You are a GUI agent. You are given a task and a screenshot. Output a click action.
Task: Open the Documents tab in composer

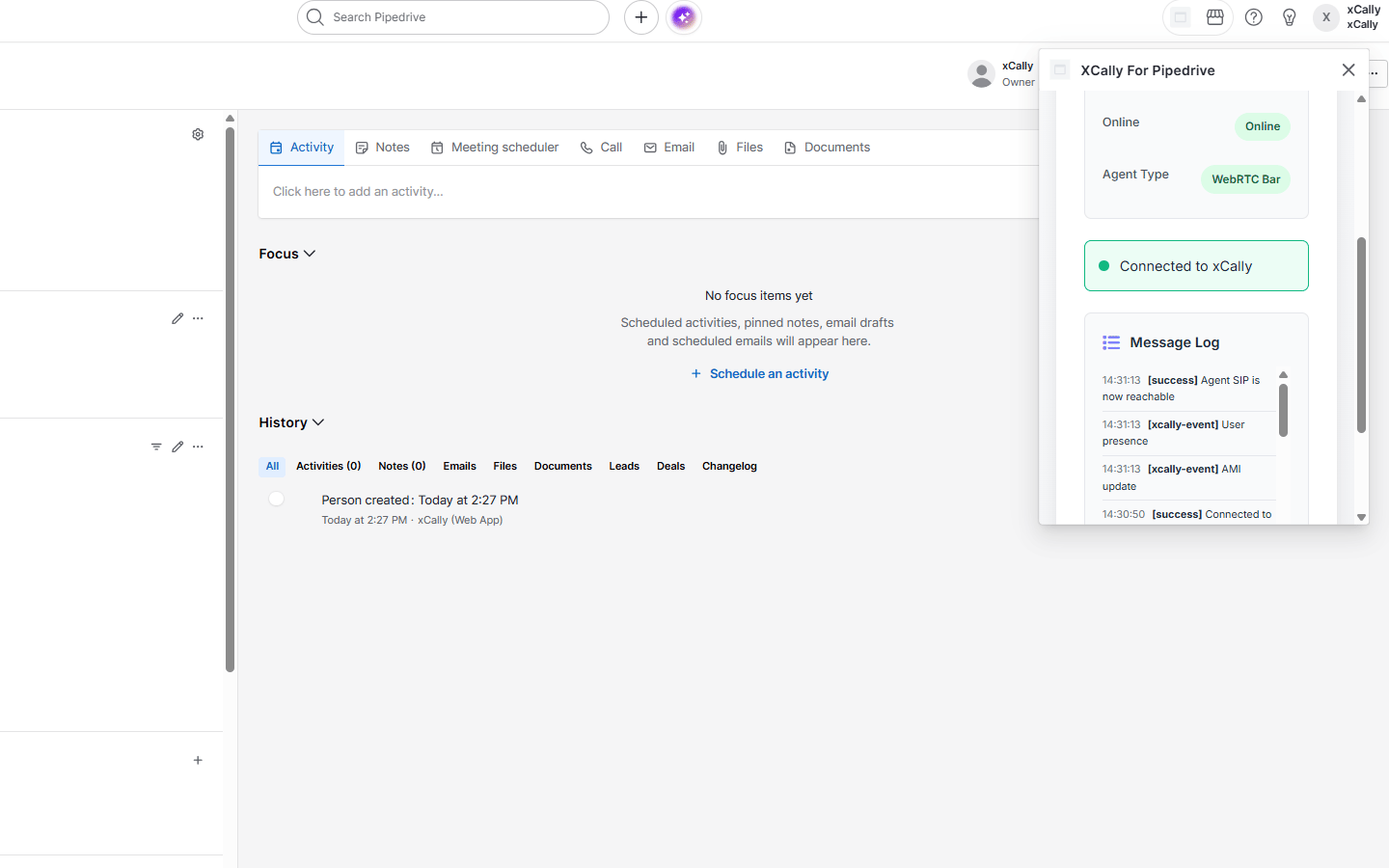(828, 148)
